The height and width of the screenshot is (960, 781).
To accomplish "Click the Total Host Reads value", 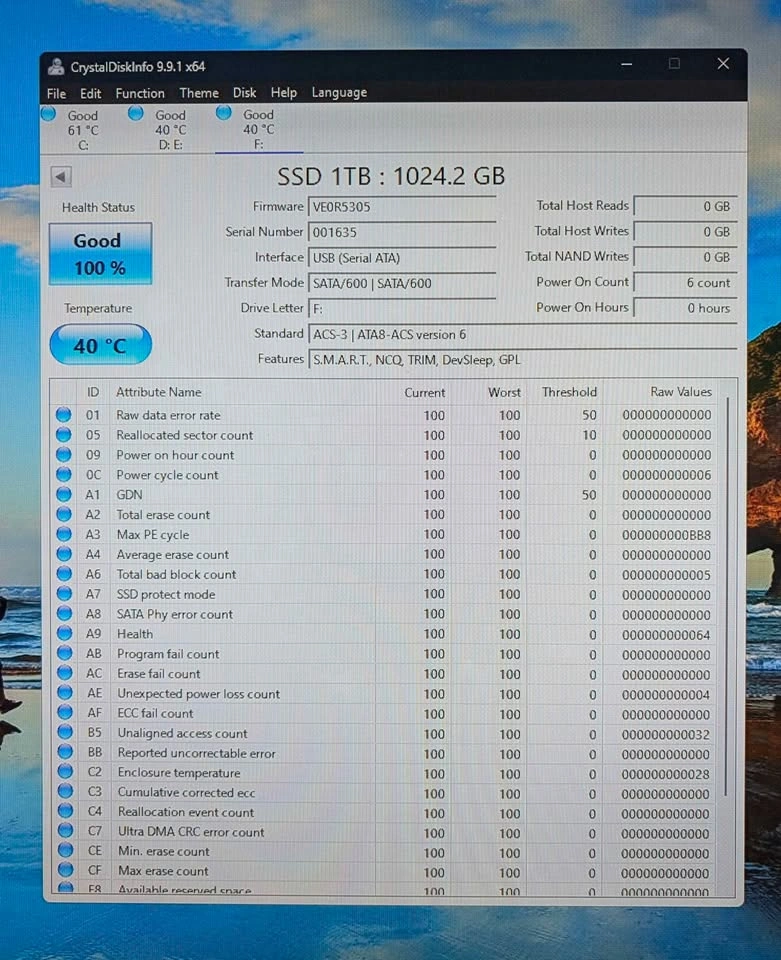I will [x=685, y=206].
